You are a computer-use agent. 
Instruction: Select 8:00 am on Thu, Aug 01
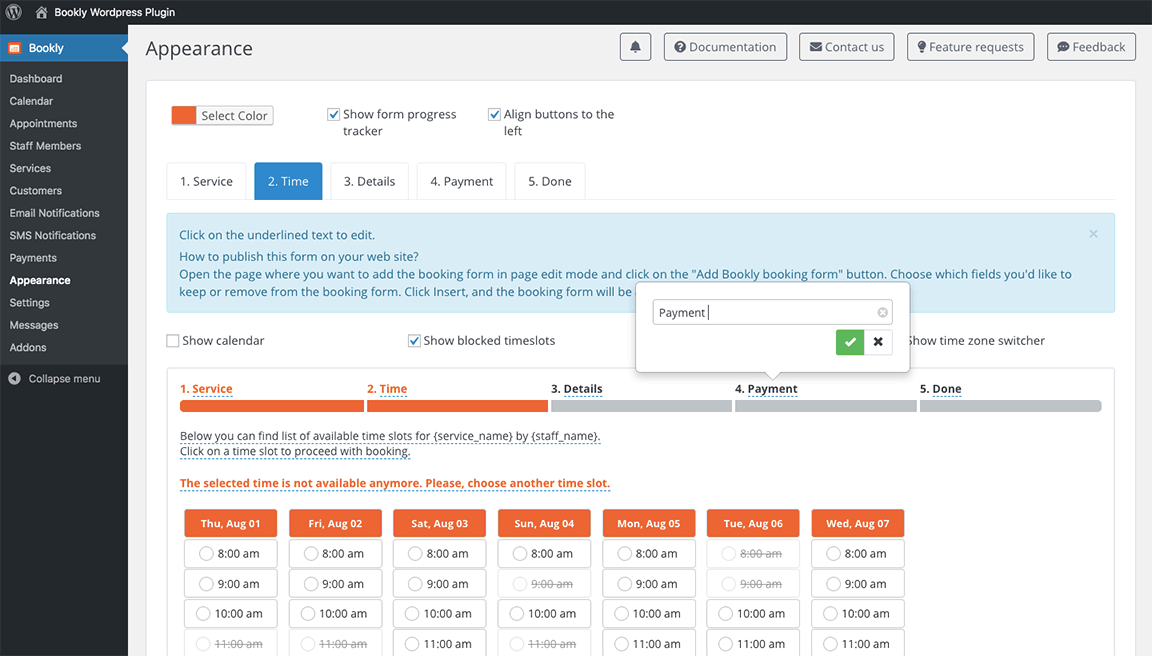click(x=230, y=554)
